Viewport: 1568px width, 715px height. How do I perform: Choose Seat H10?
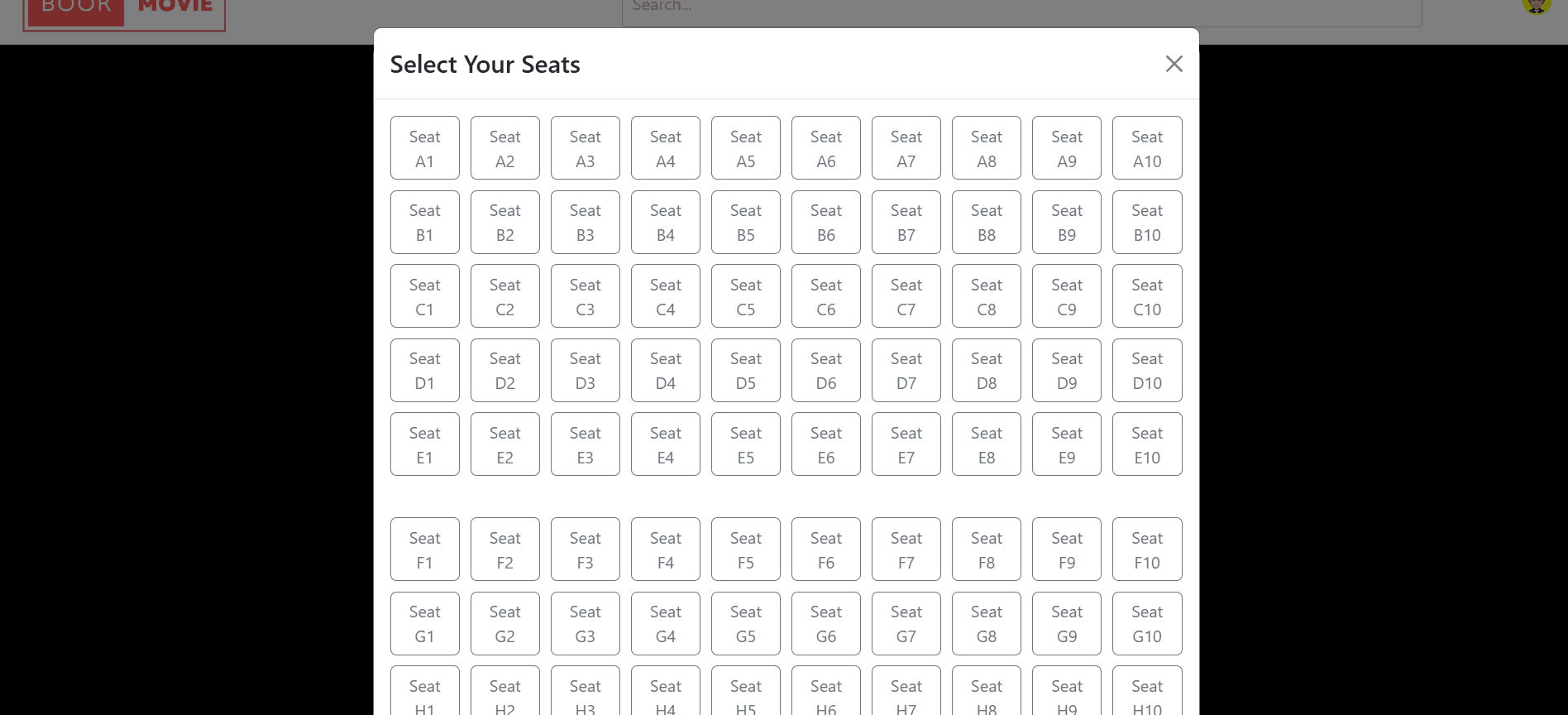[x=1147, y=695]
